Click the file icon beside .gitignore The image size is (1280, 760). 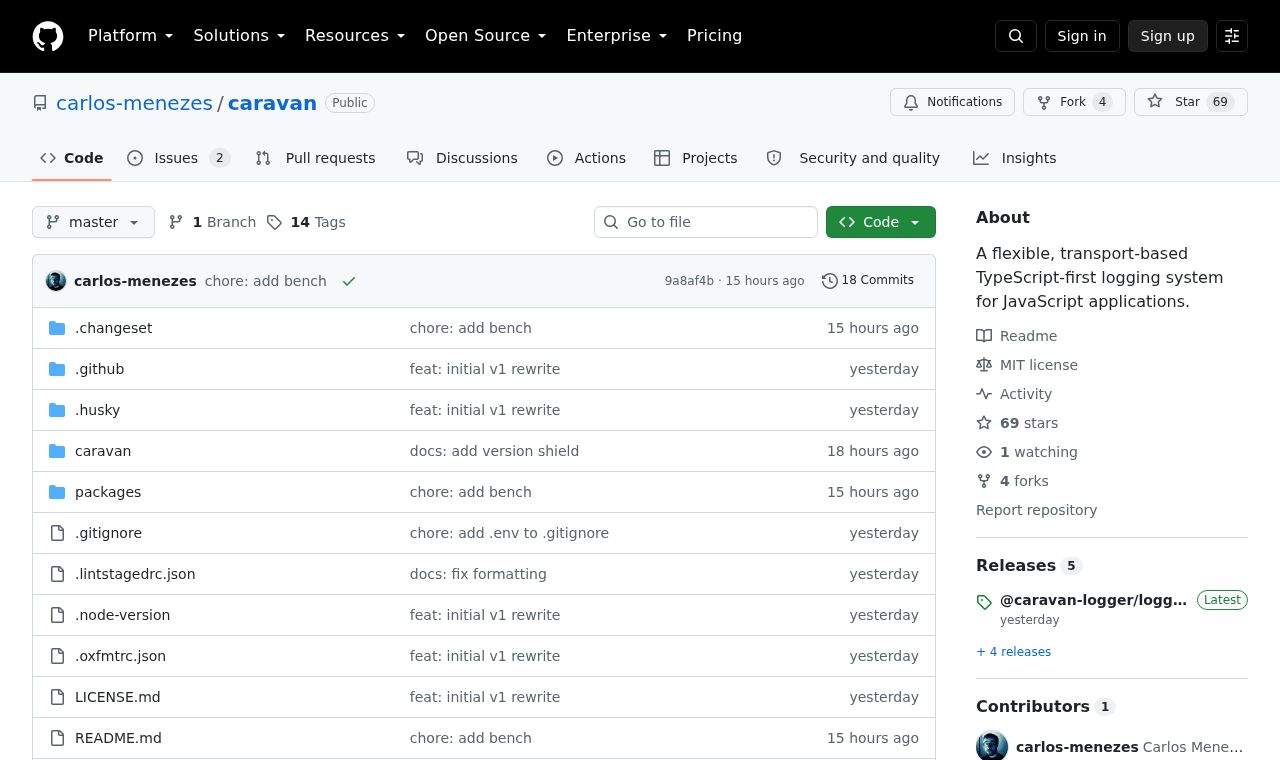point(57,533)
